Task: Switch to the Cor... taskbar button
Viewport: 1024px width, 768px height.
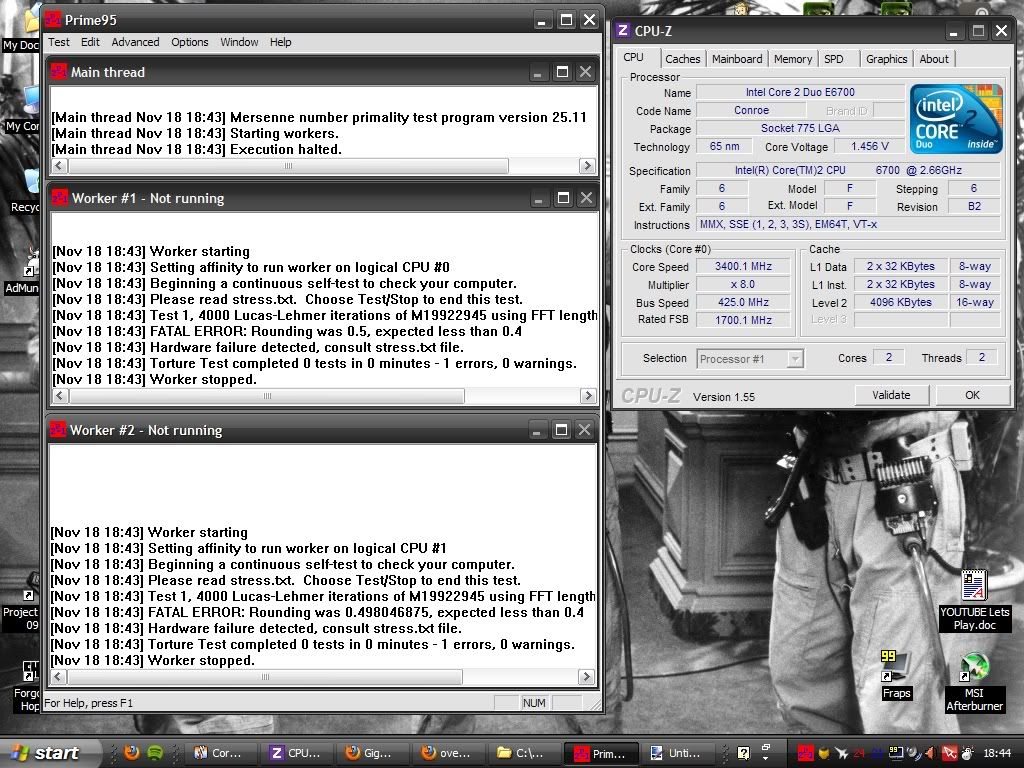Action: tap(220, 753)
